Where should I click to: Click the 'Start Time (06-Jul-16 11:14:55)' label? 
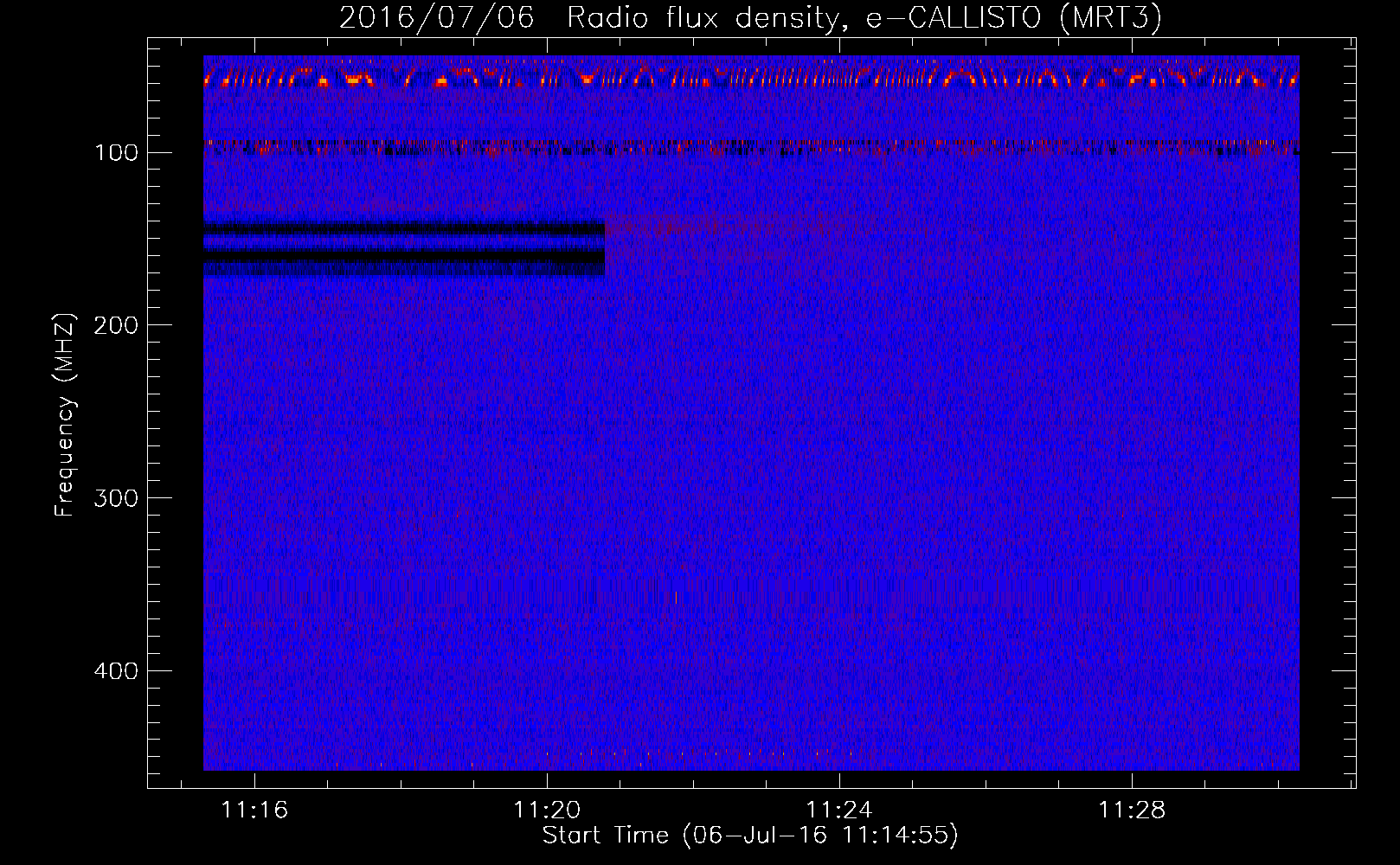coord(750,836)
